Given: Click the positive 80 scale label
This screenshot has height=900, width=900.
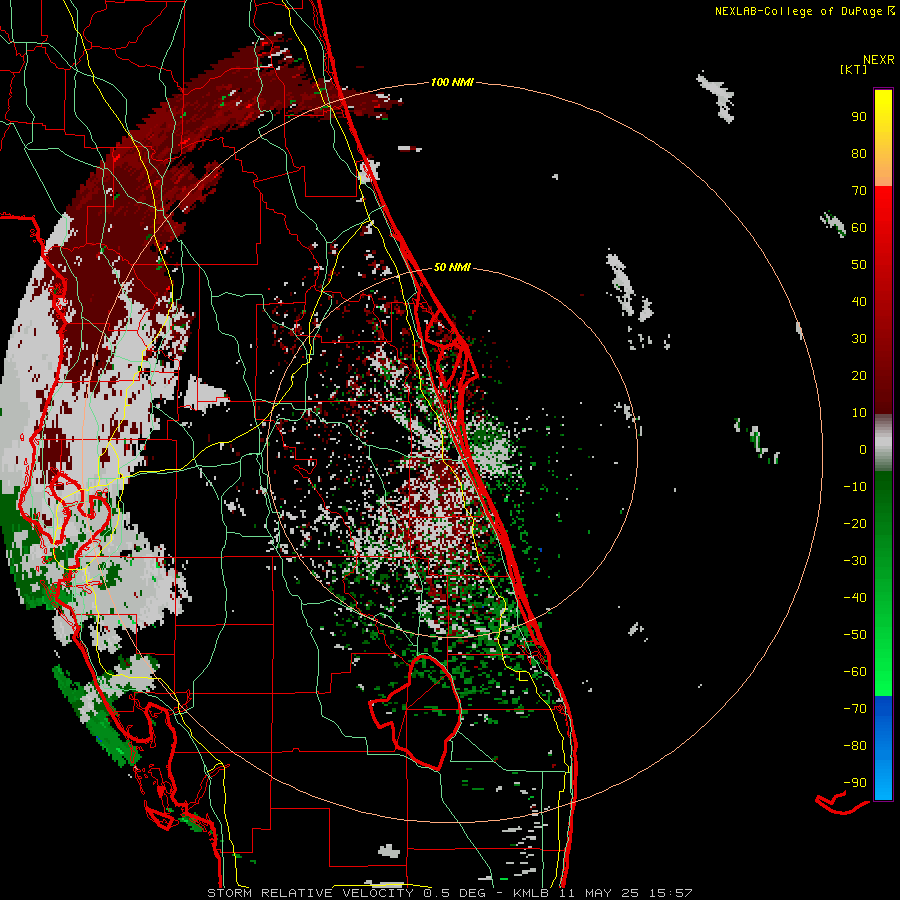Looking at the screenshot, I should pyautogui.click(x=859, y=154).
